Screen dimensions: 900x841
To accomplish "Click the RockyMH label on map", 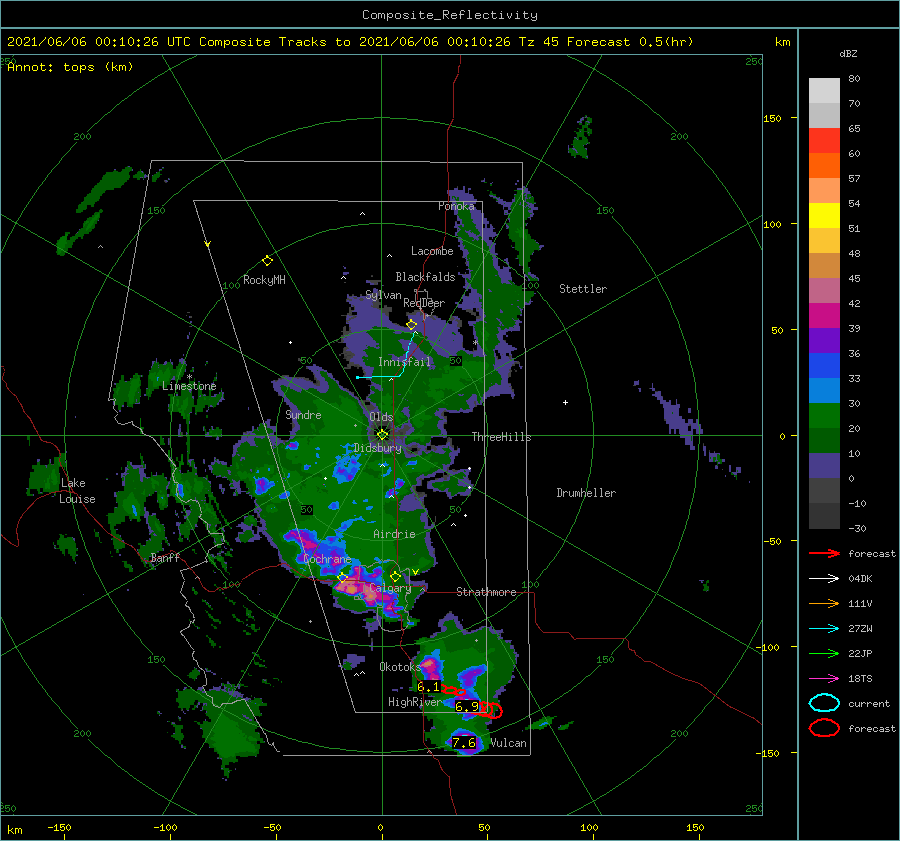I will pyautogui.click(x=264, y=280).
